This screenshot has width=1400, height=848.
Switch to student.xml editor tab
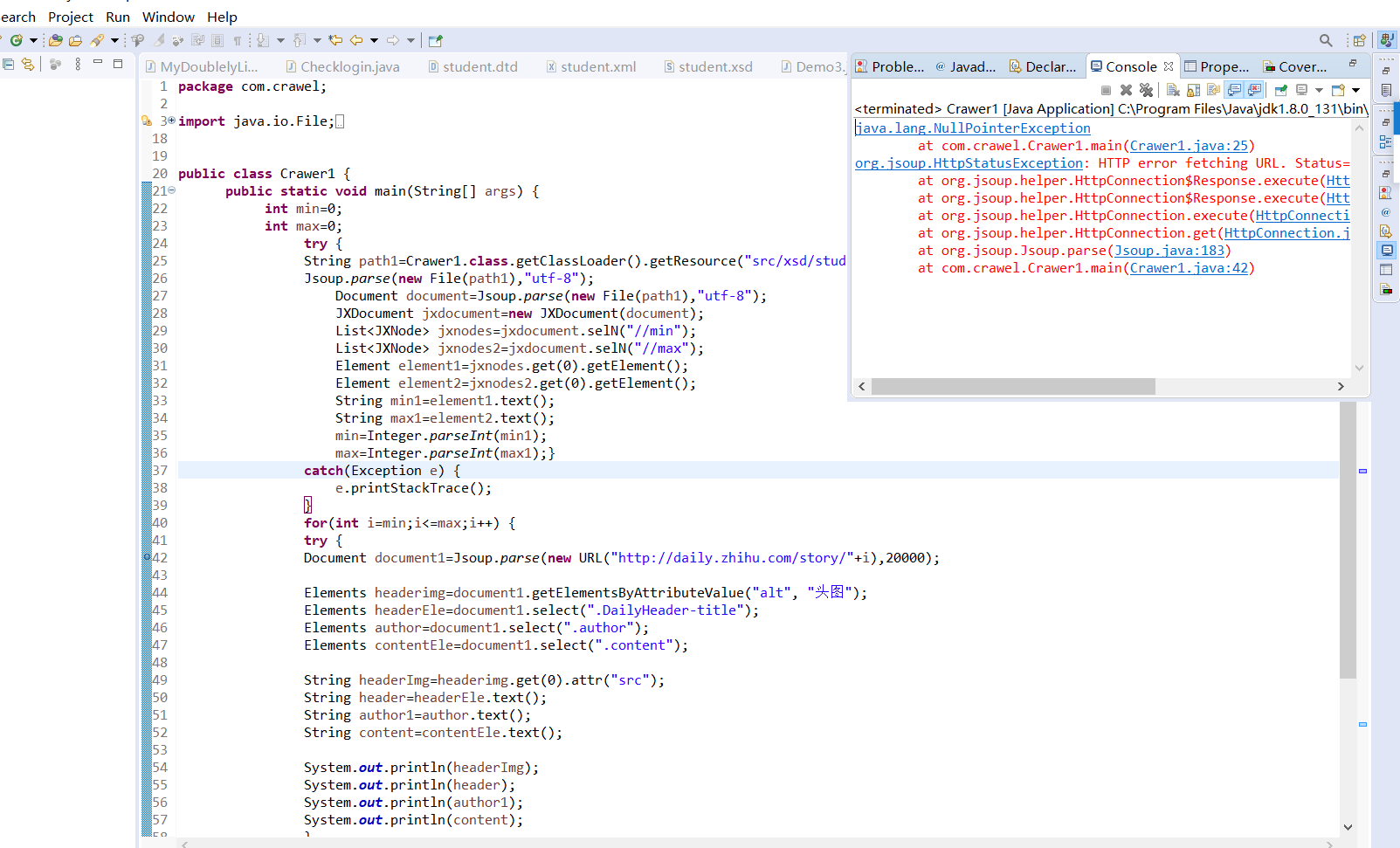(591, 66)
